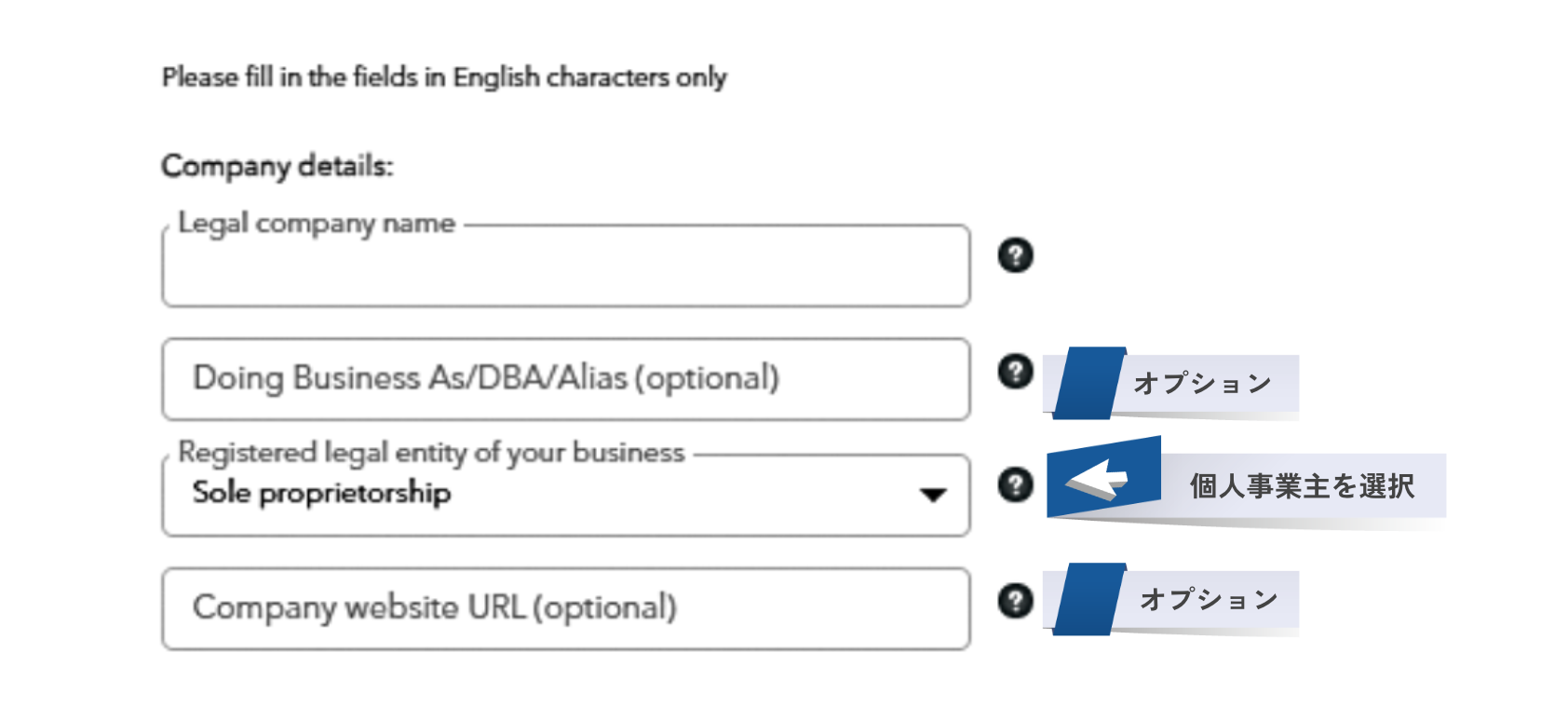
Task: Click the English characters only instruction text
Action: (444, 76)
